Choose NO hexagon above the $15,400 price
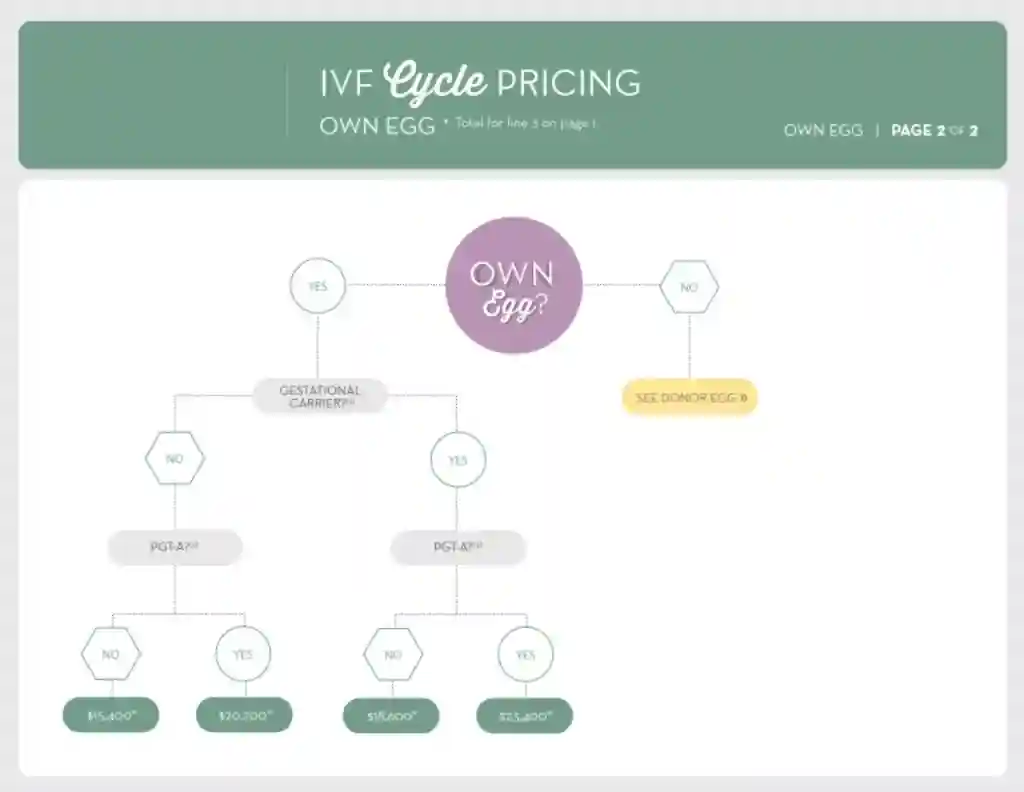This screenshot has height=792, width=1024. click(x=111, y=654)
